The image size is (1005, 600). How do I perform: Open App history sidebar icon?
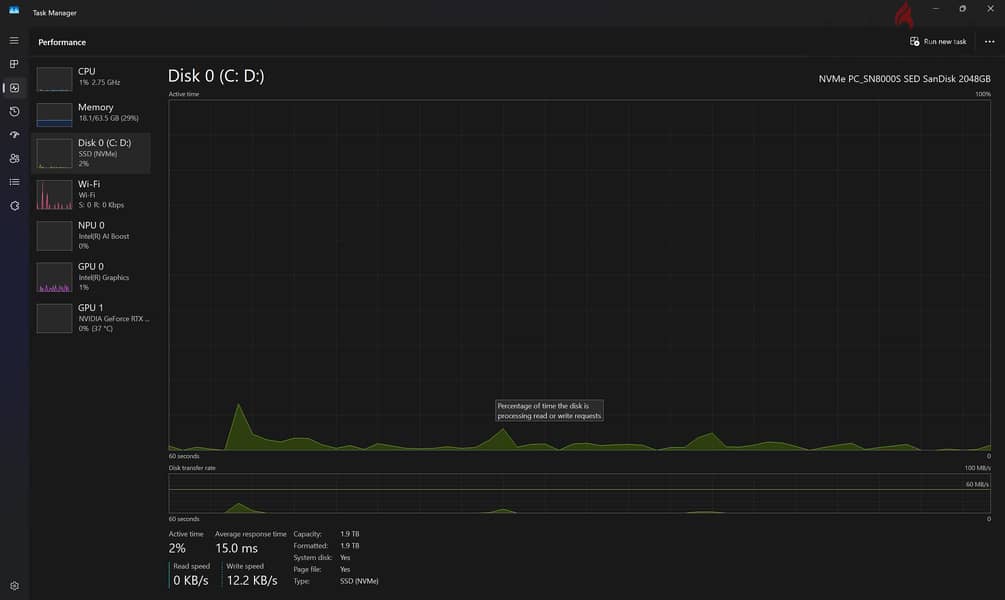(x=14, y=112)
